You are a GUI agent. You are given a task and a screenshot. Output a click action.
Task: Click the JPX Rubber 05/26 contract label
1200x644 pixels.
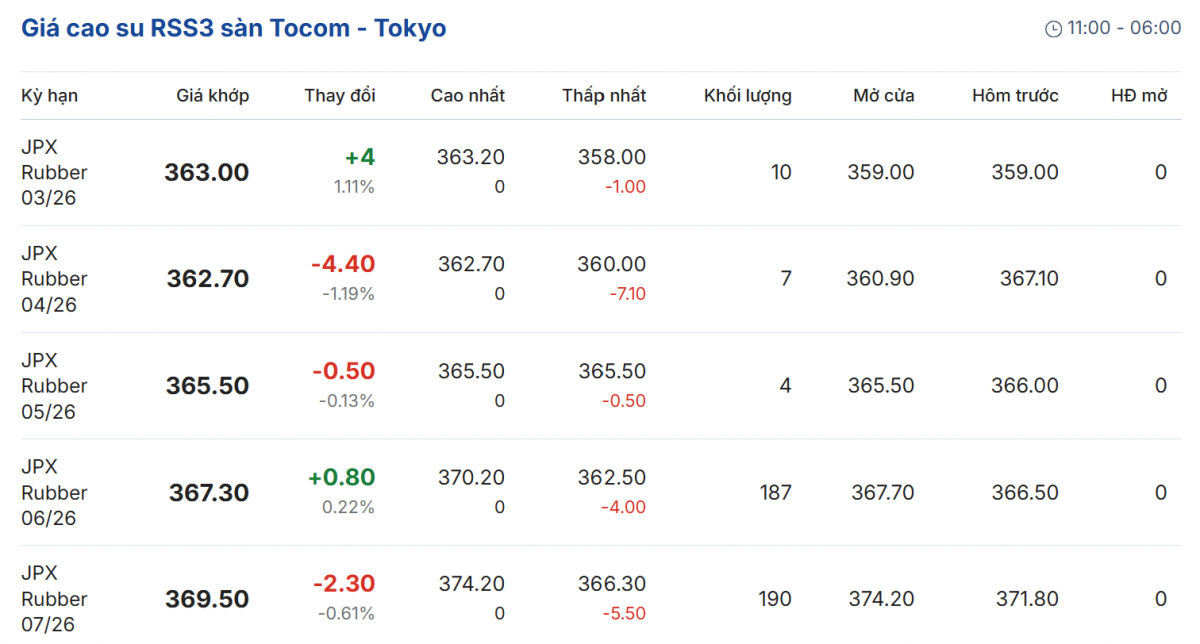(54, 386)
